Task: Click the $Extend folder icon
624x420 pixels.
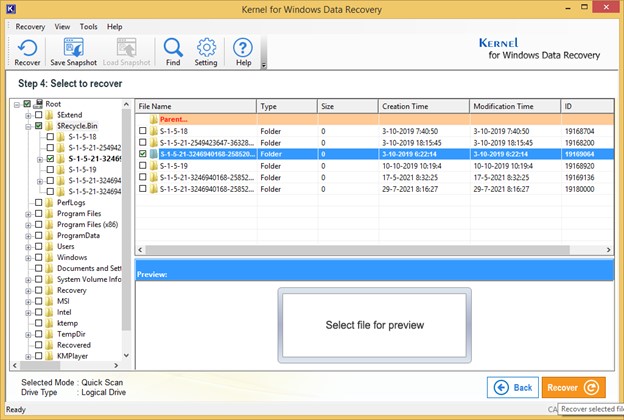Action: (x=49, y=115)
